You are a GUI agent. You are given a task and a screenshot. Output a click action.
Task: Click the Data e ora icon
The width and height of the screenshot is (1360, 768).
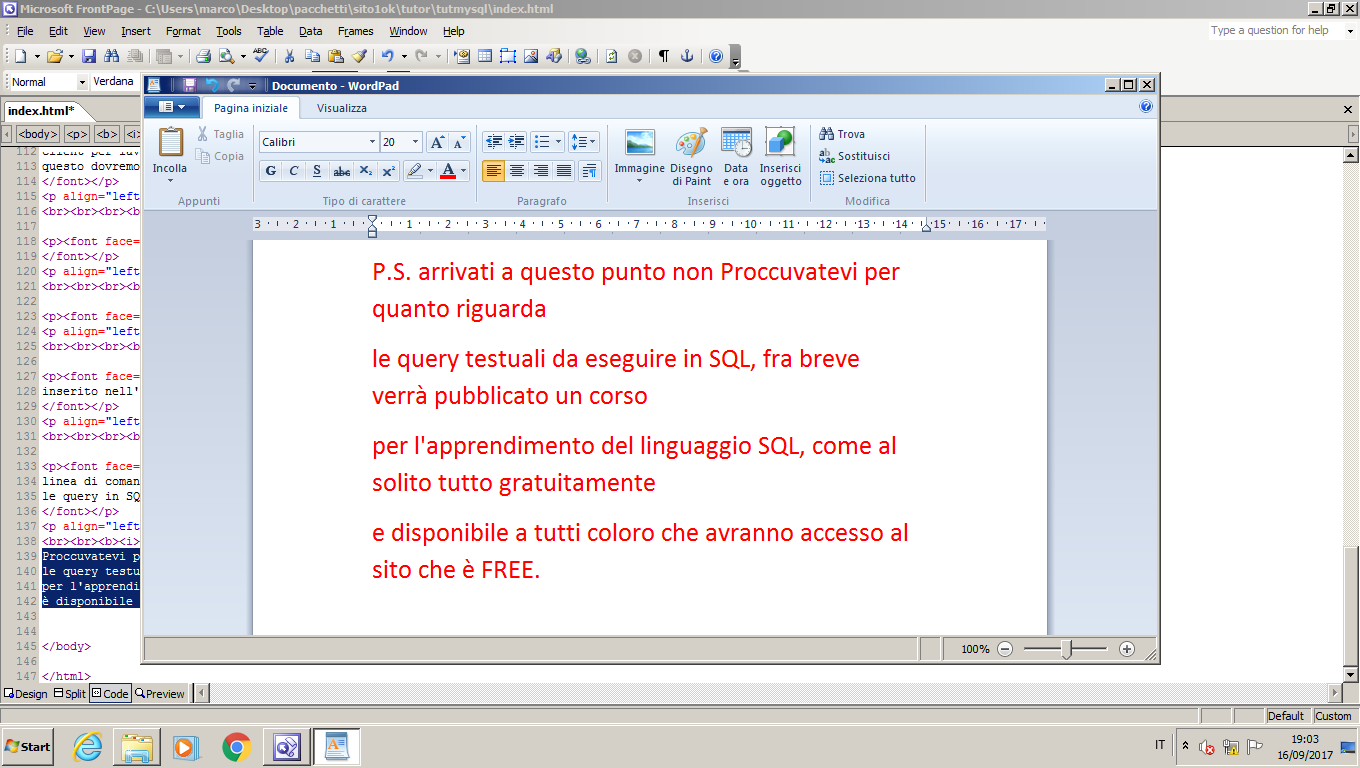736,157
